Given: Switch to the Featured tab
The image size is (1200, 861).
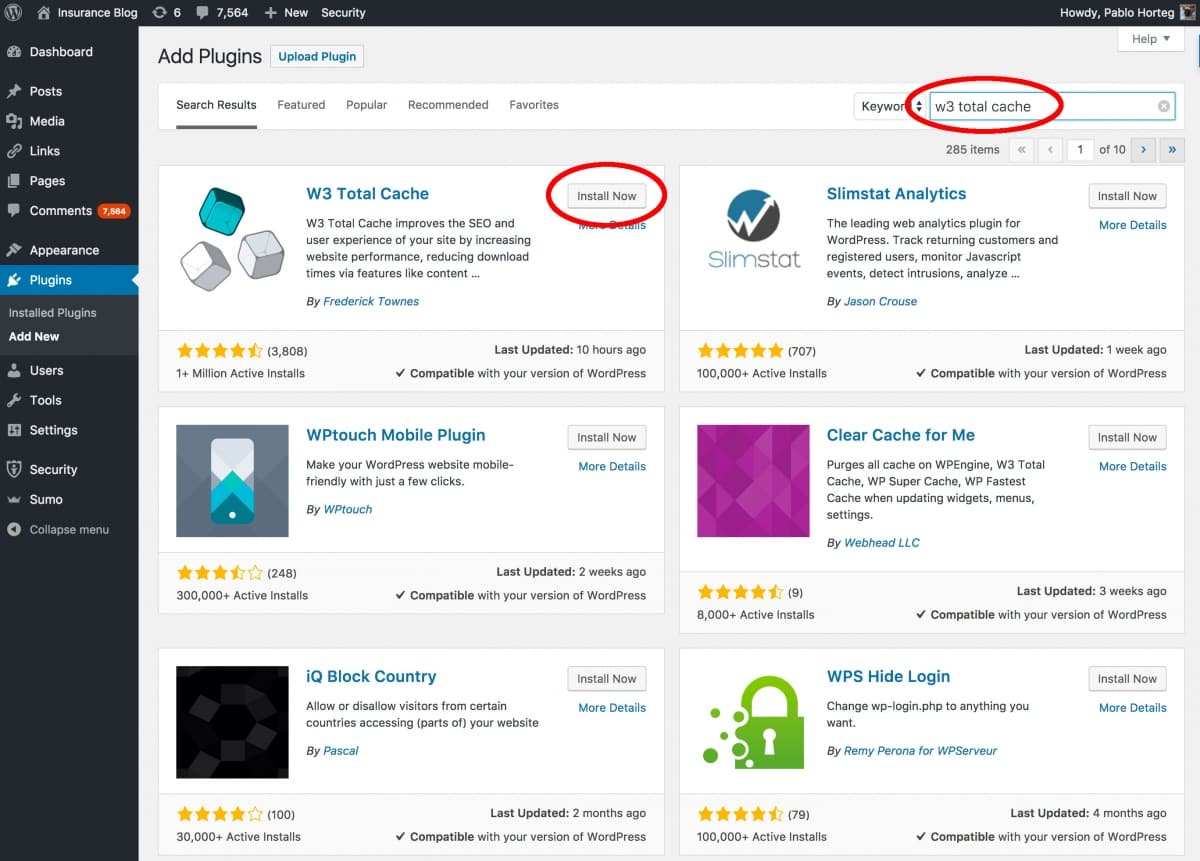Looking at the screenshot, I should tap(300, 104).
